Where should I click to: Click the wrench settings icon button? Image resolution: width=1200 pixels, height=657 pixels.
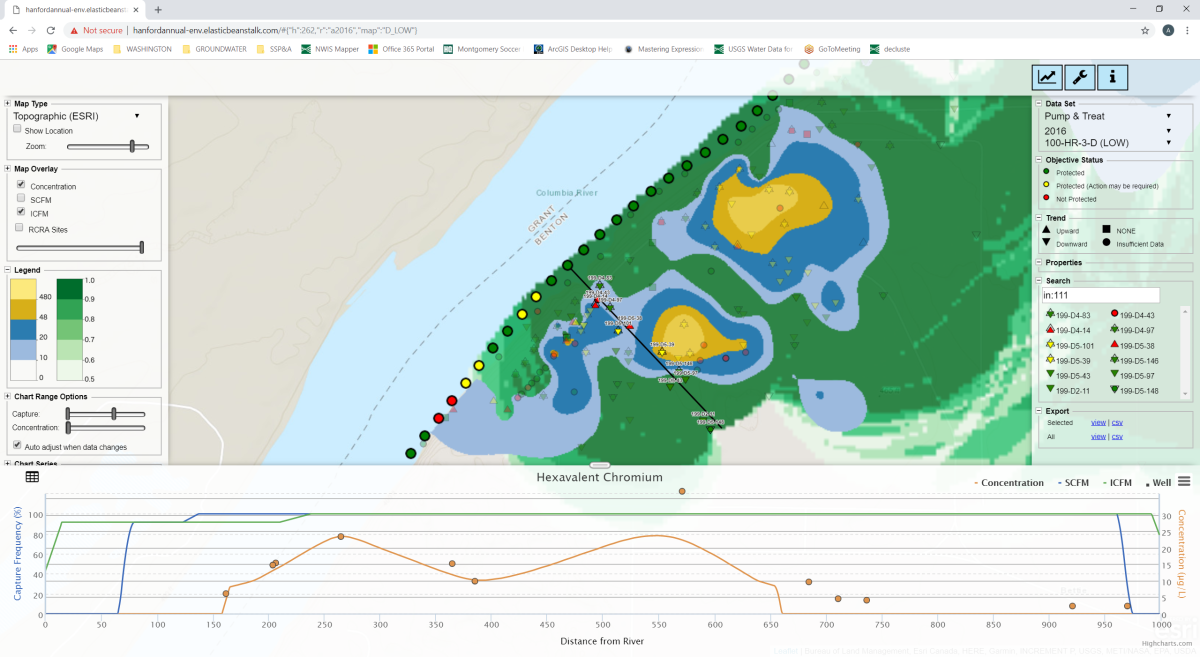(1080, 77)
